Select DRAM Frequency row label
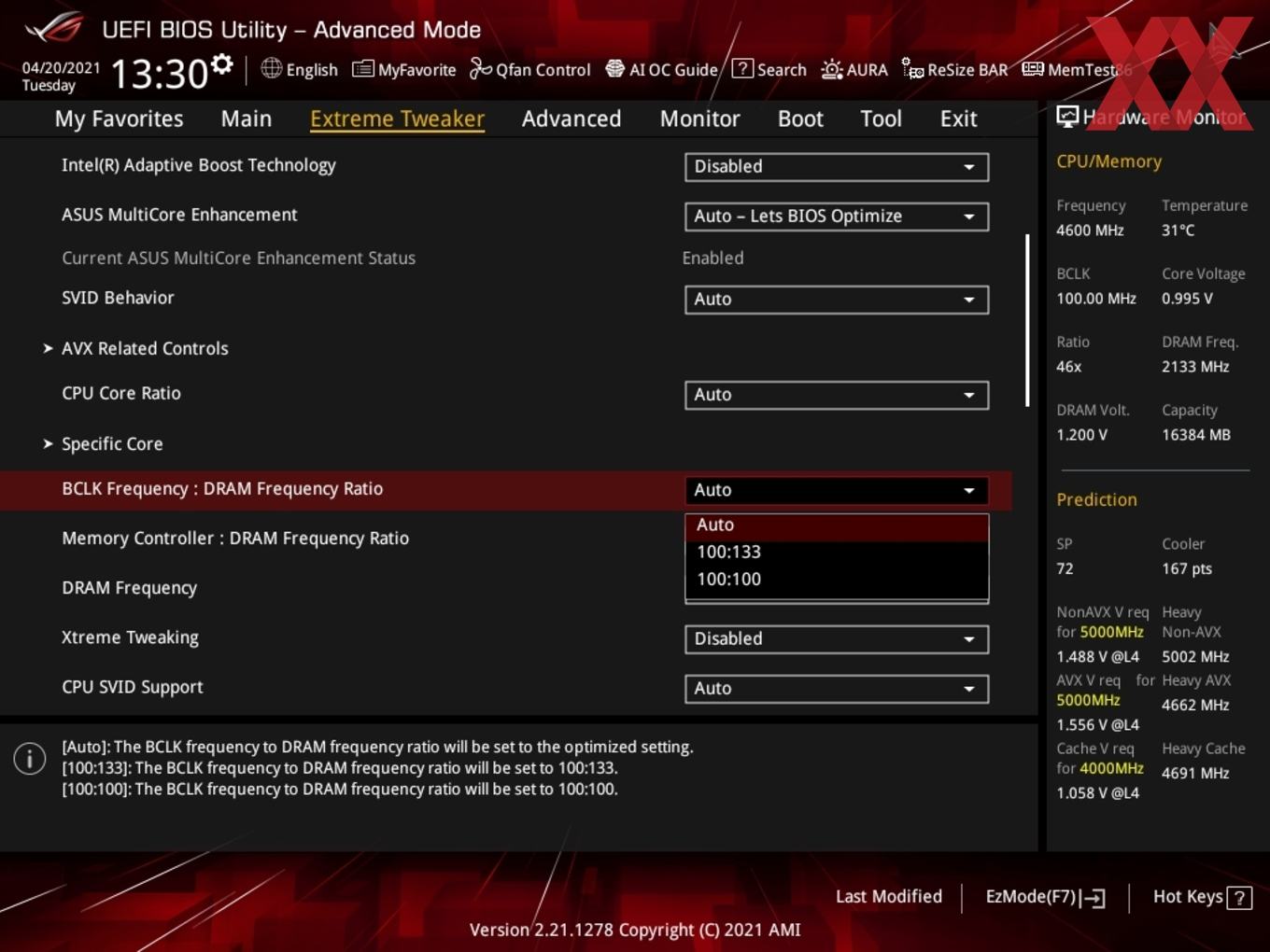This screenshot has height=952, width=1270. [x=129, y=588]
